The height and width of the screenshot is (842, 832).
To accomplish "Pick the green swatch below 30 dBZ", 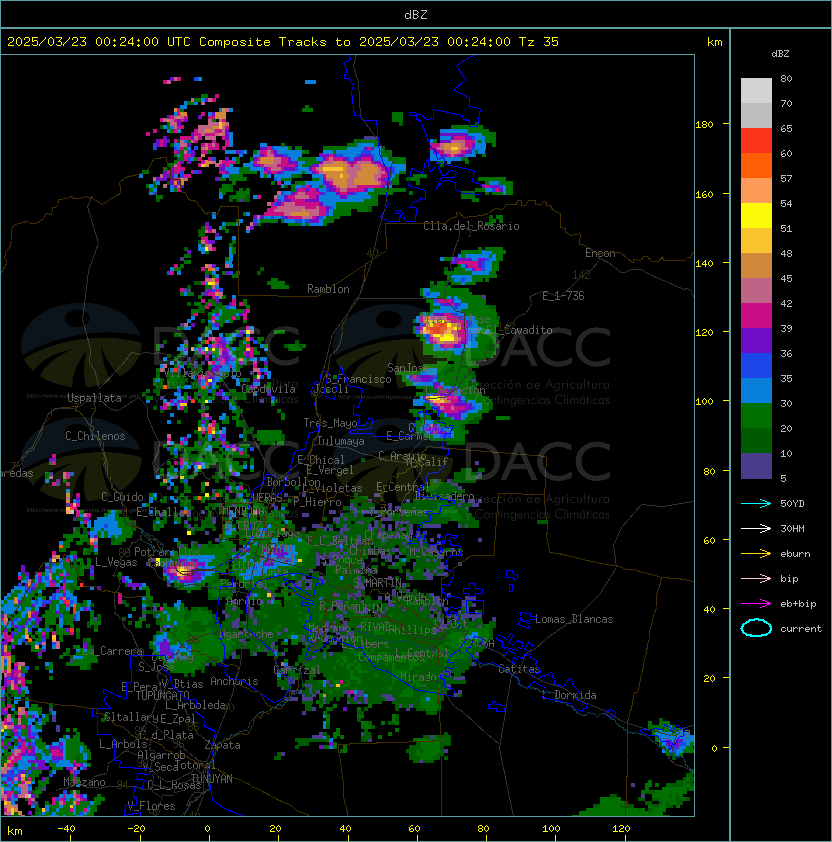I will [x=756, y=416].
